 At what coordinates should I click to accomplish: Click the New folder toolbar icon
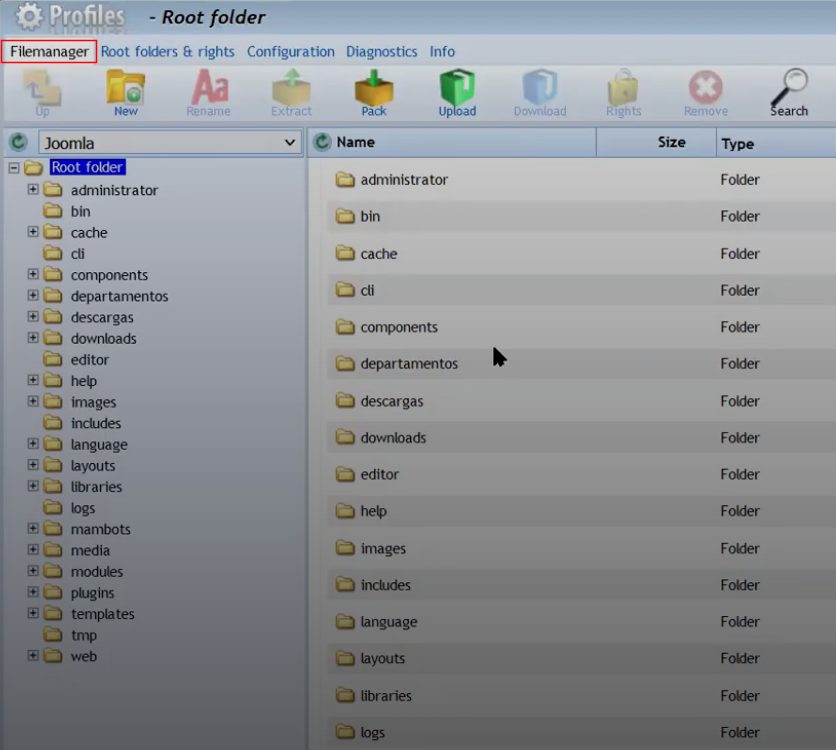coord(125,91)
